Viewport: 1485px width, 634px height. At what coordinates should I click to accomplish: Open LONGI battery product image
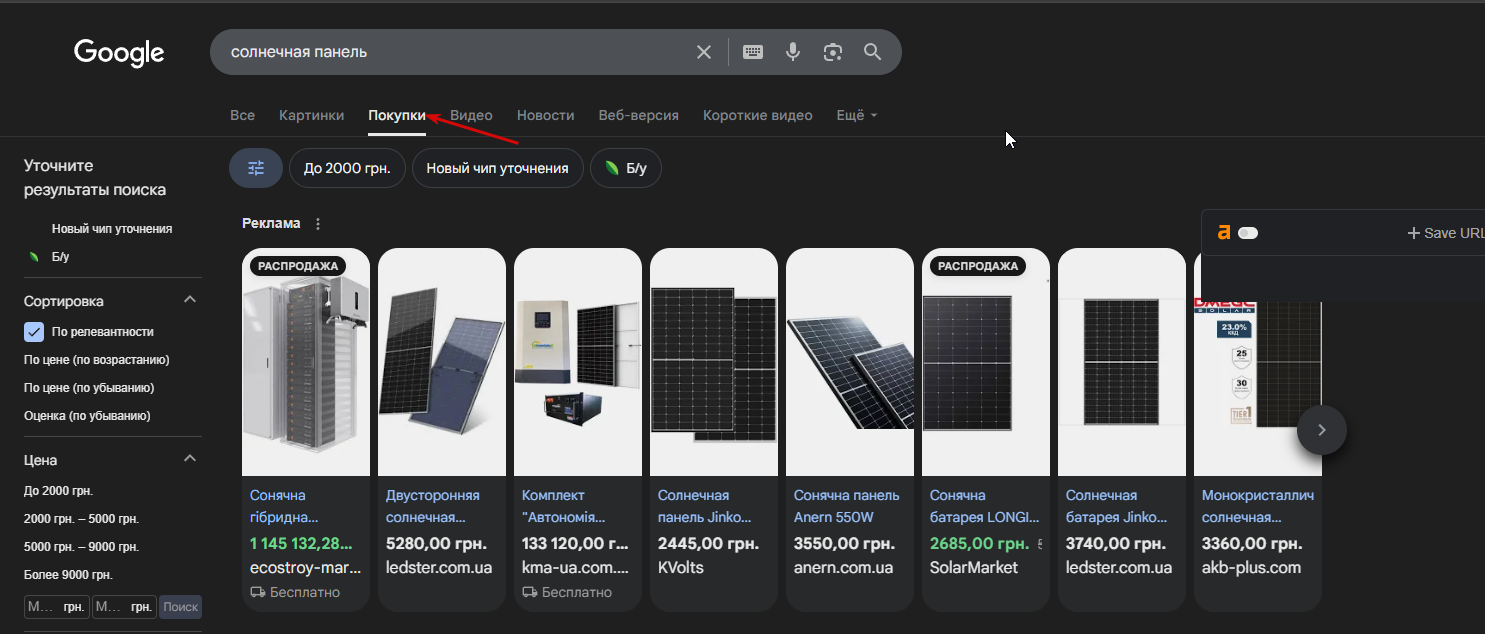click(986, 362)
